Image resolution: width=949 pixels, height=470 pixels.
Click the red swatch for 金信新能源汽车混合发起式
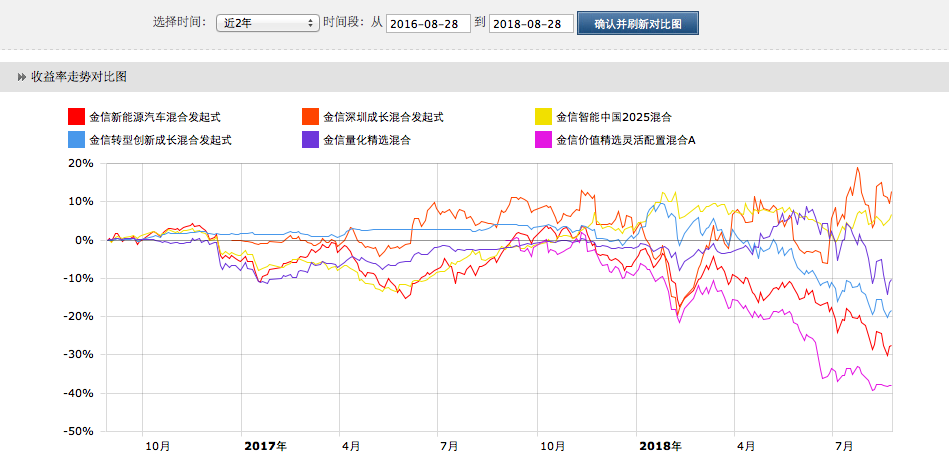click(76, 117)
